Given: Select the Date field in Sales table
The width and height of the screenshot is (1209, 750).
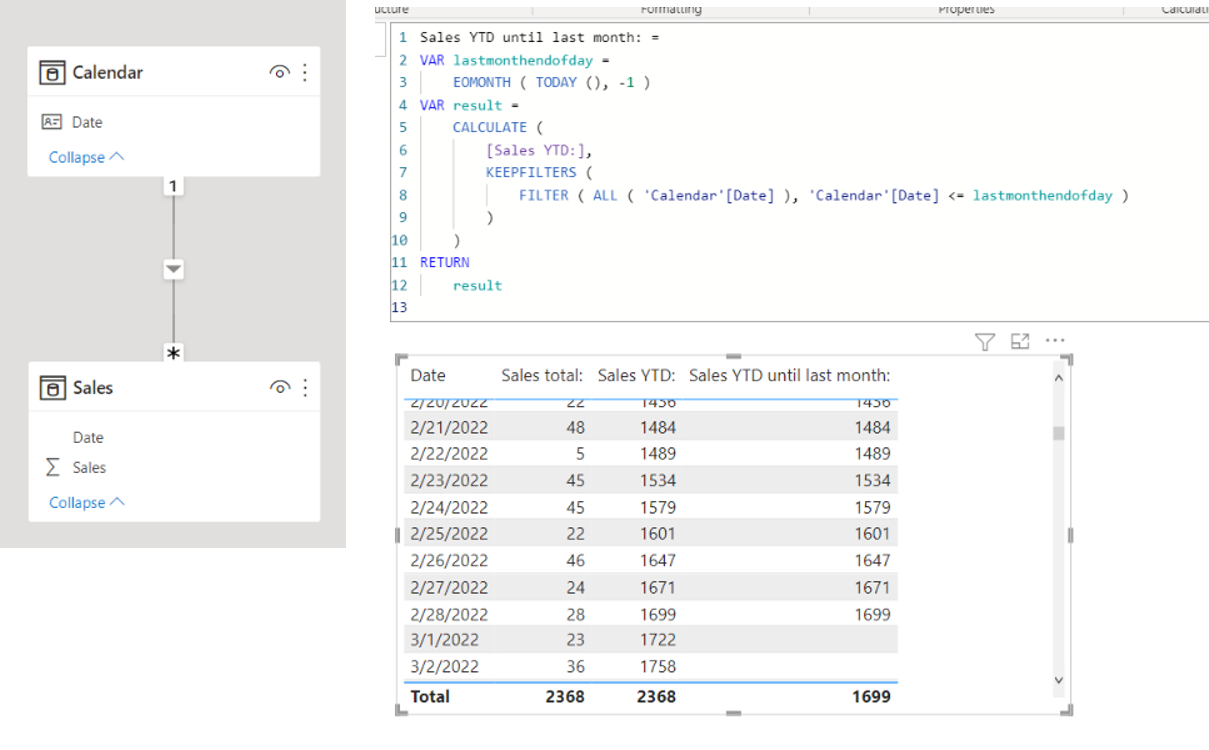Looking at the screenshot, I should (88, 437).
